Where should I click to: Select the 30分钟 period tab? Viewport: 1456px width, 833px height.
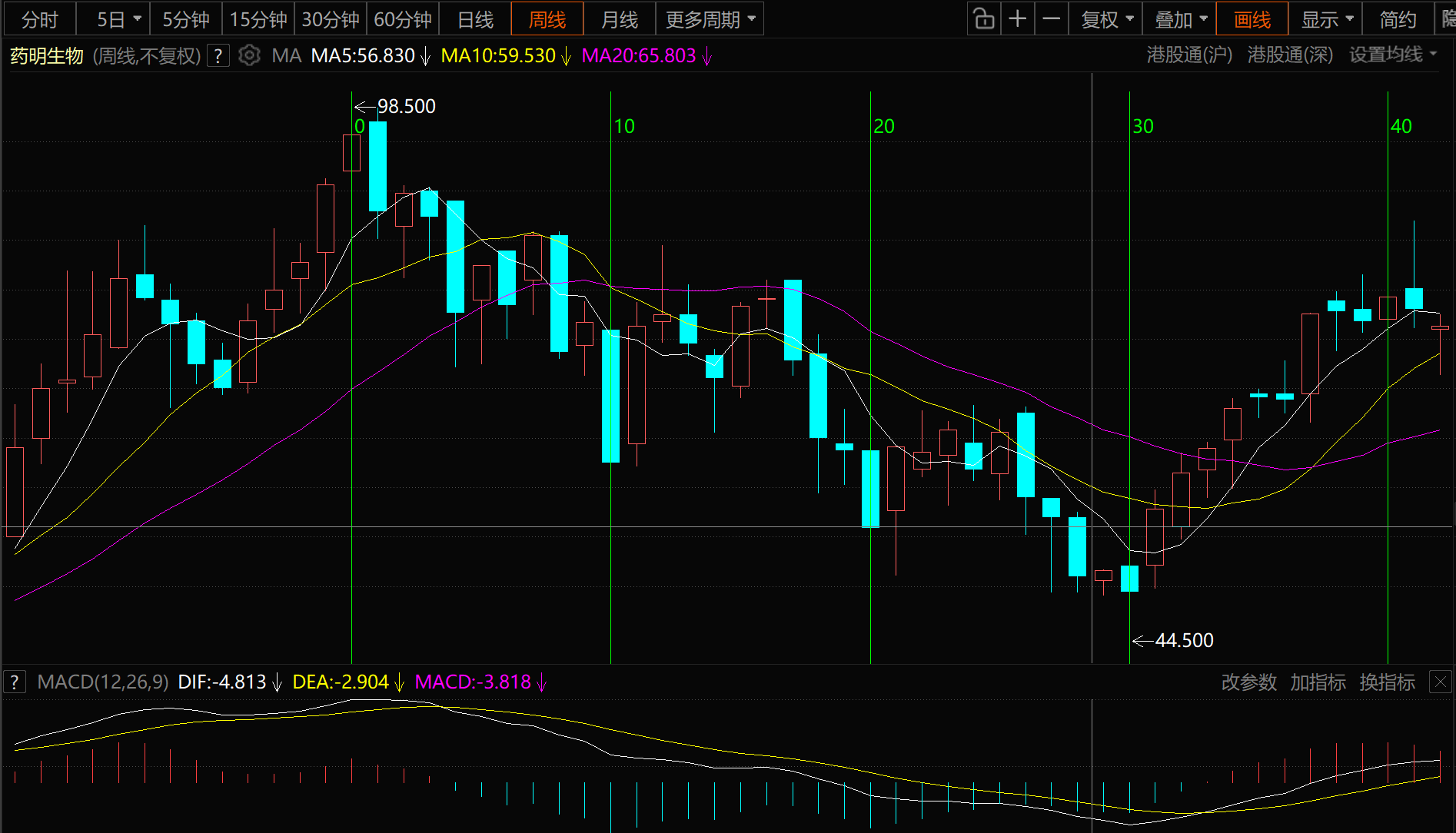[x=331, y=19]
